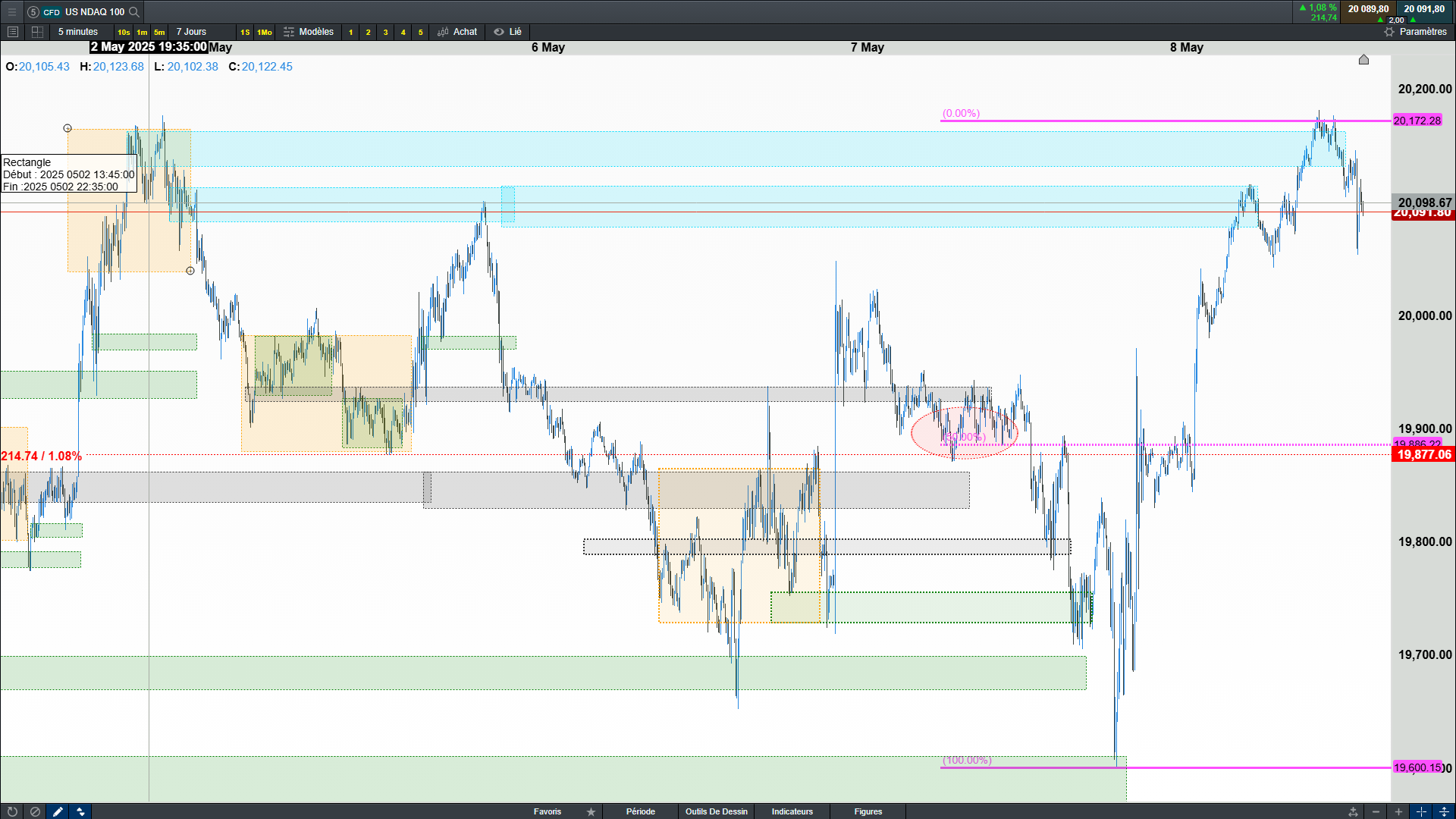
Task: Open the Outils De Dessin tab
Action: click(x=716, y=811)
